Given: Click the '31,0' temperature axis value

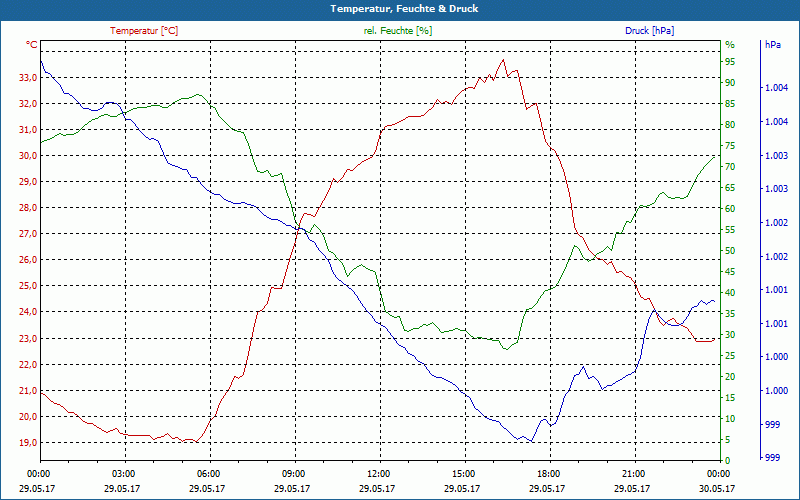Looking at the screenshot, I should pyautogui.click(x=28, y=130).
